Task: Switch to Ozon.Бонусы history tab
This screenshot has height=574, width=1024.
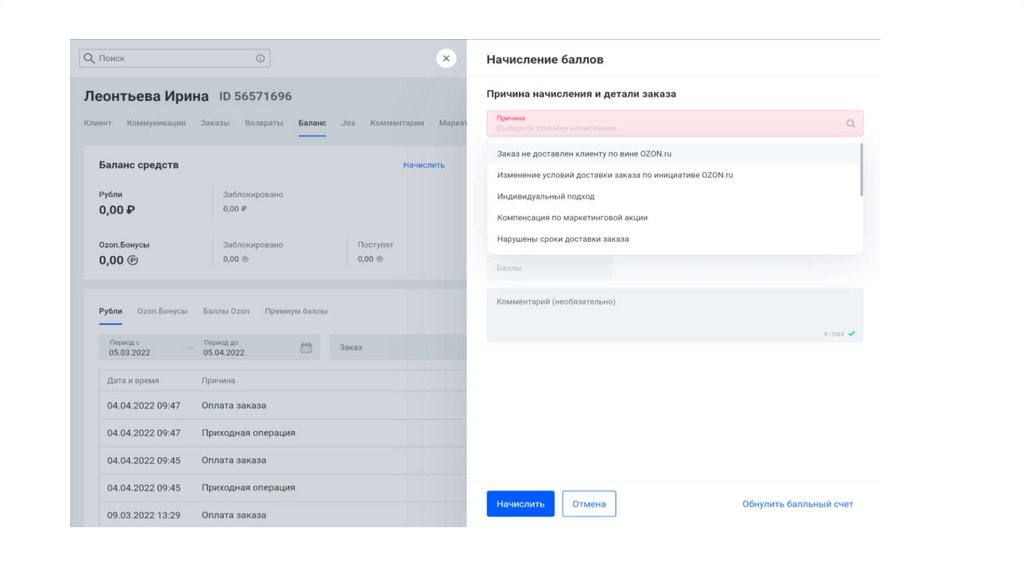Action: (x=162, y=311)
